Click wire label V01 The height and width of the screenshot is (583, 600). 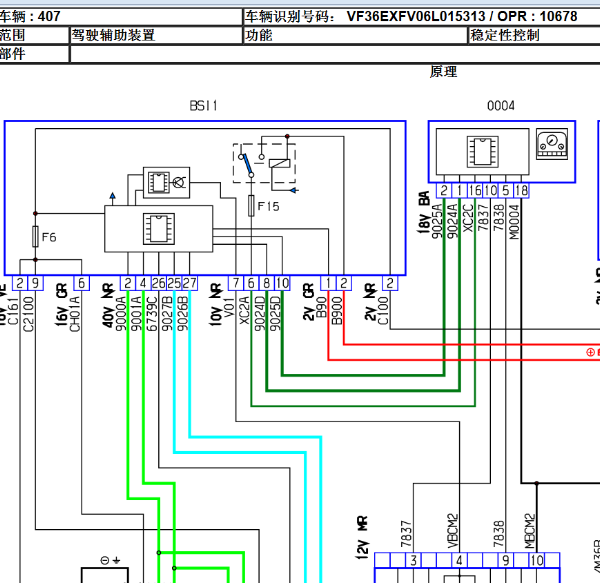pos(229,307)
